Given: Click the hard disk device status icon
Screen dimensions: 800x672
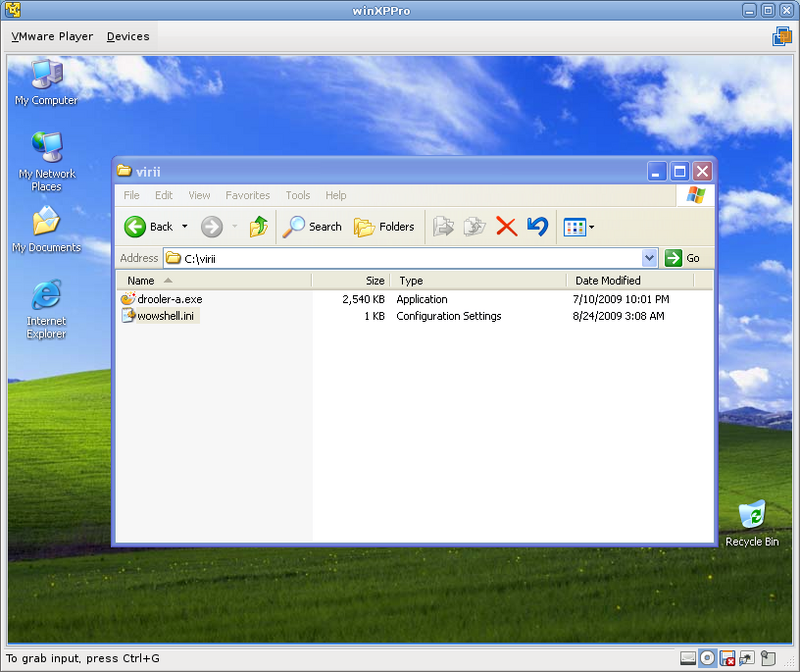Looking at the screenshot, I should coord(688,658).
